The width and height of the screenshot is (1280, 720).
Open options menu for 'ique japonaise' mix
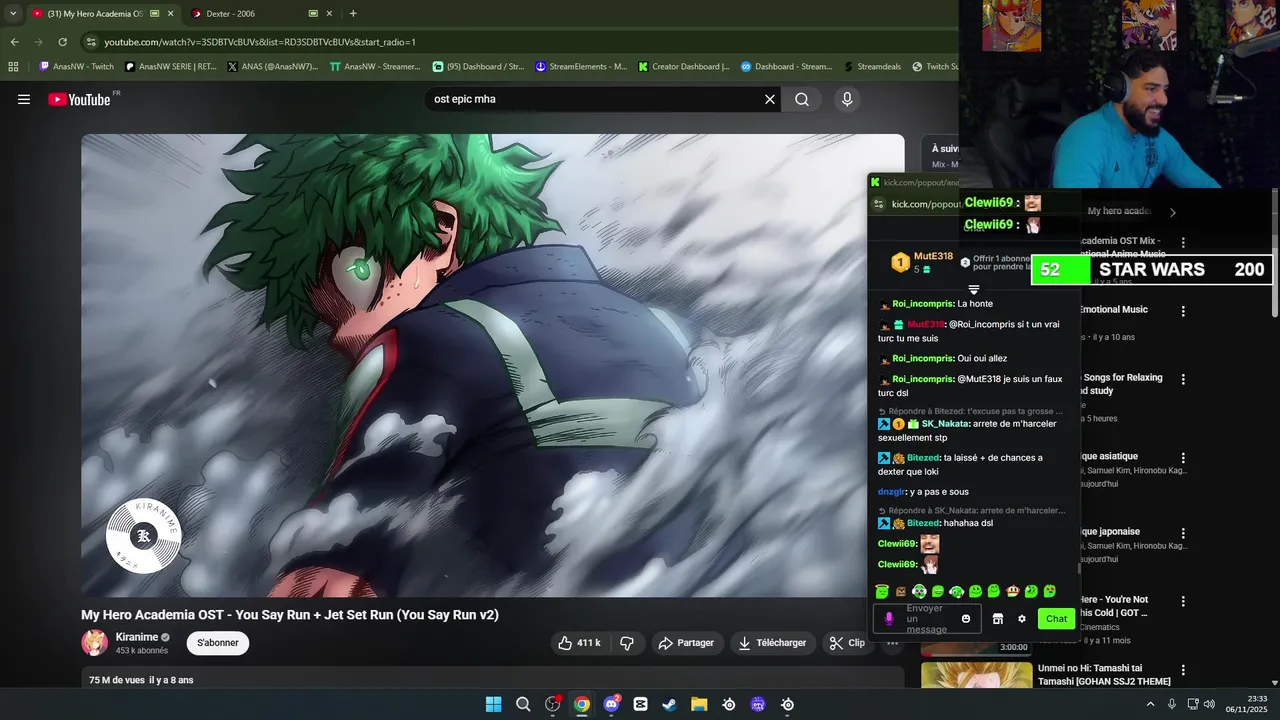[1183, 533]
